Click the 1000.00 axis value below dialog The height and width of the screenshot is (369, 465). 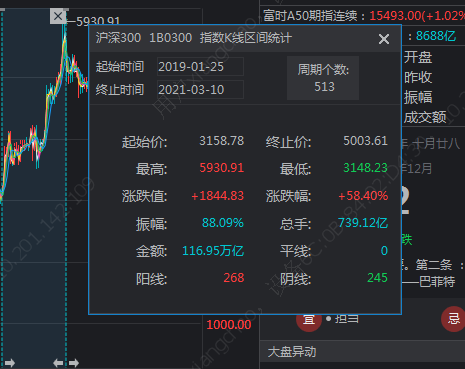pos(229,325)
